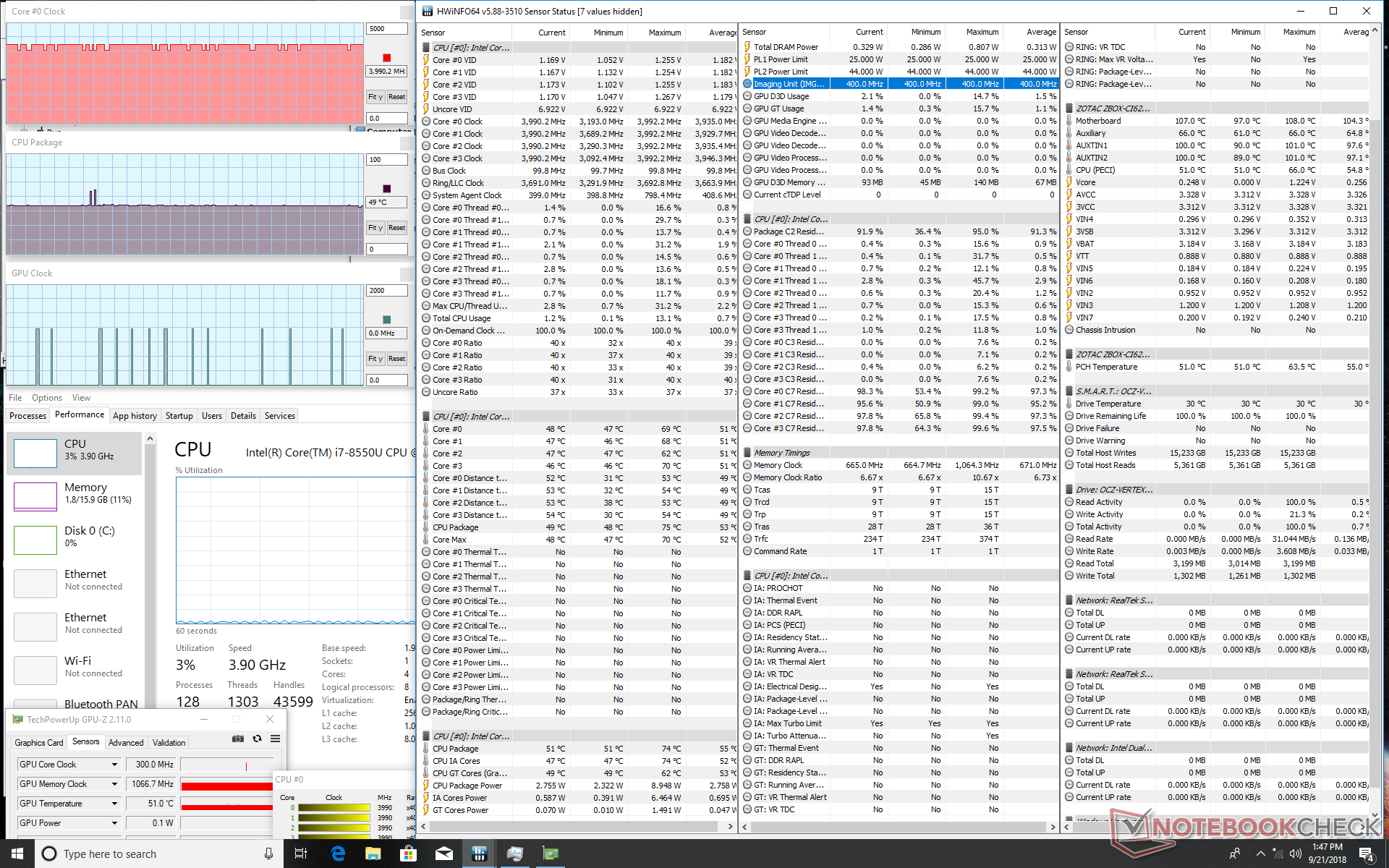Open Microsoft Edge from taskbar
This screenshot has width=1389, height=868.
338,854
